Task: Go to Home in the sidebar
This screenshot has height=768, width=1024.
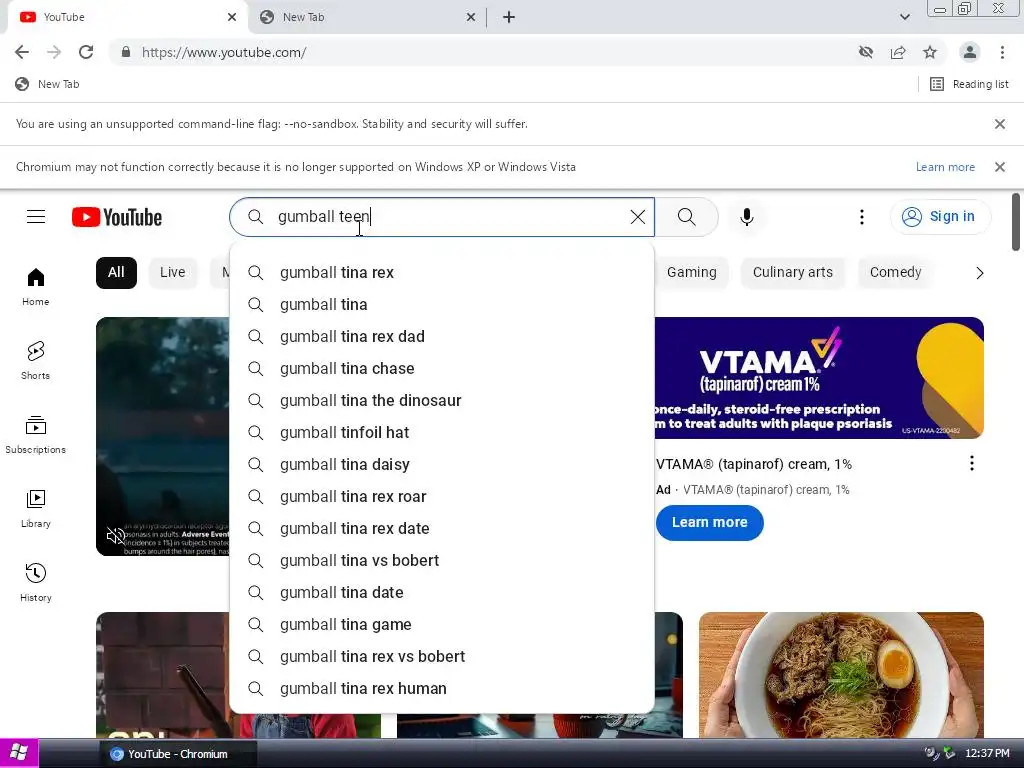Action: pos(35,287)
